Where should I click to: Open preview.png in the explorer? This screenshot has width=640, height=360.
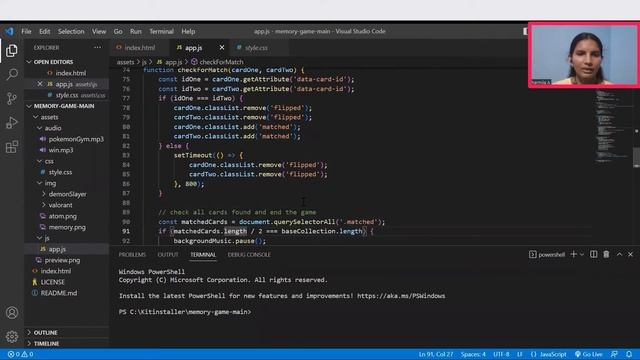tap(62, 260)
